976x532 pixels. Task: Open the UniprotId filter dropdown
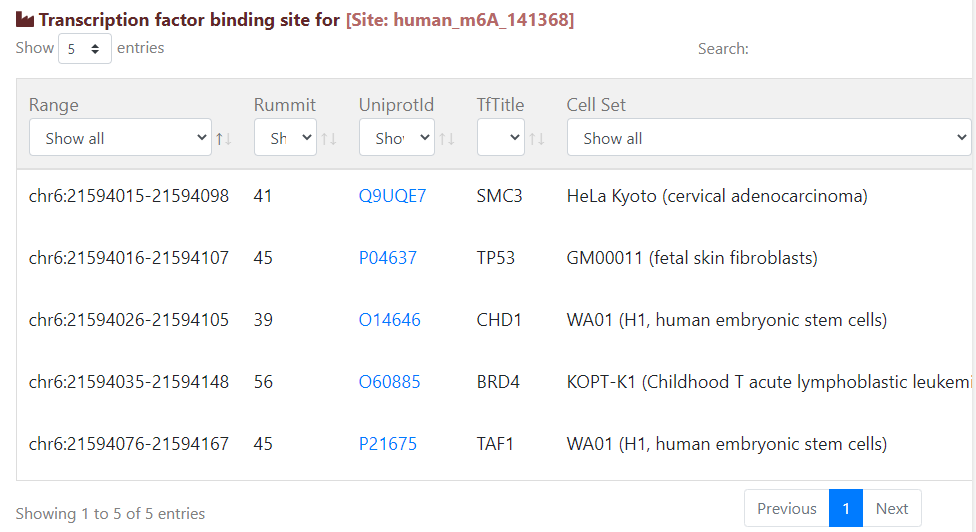click(396, 138)
